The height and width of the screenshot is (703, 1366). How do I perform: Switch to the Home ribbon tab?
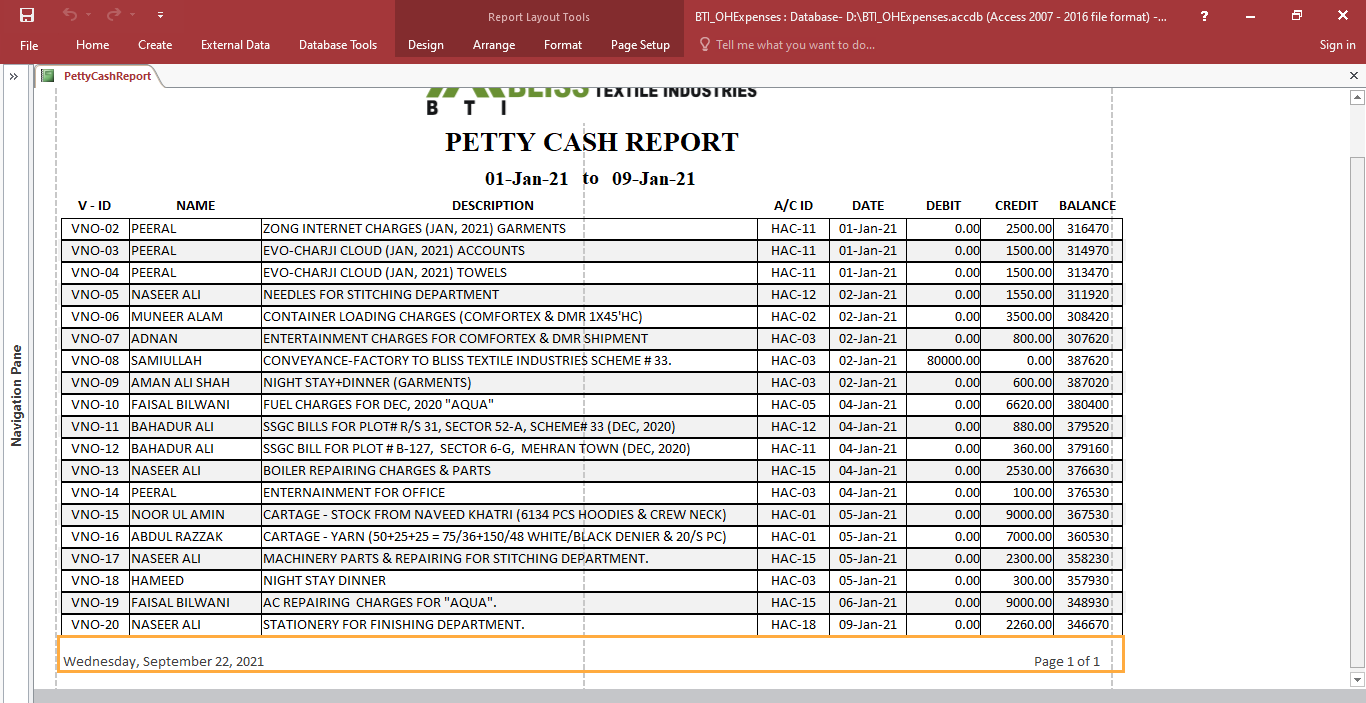tap(93, 45)
